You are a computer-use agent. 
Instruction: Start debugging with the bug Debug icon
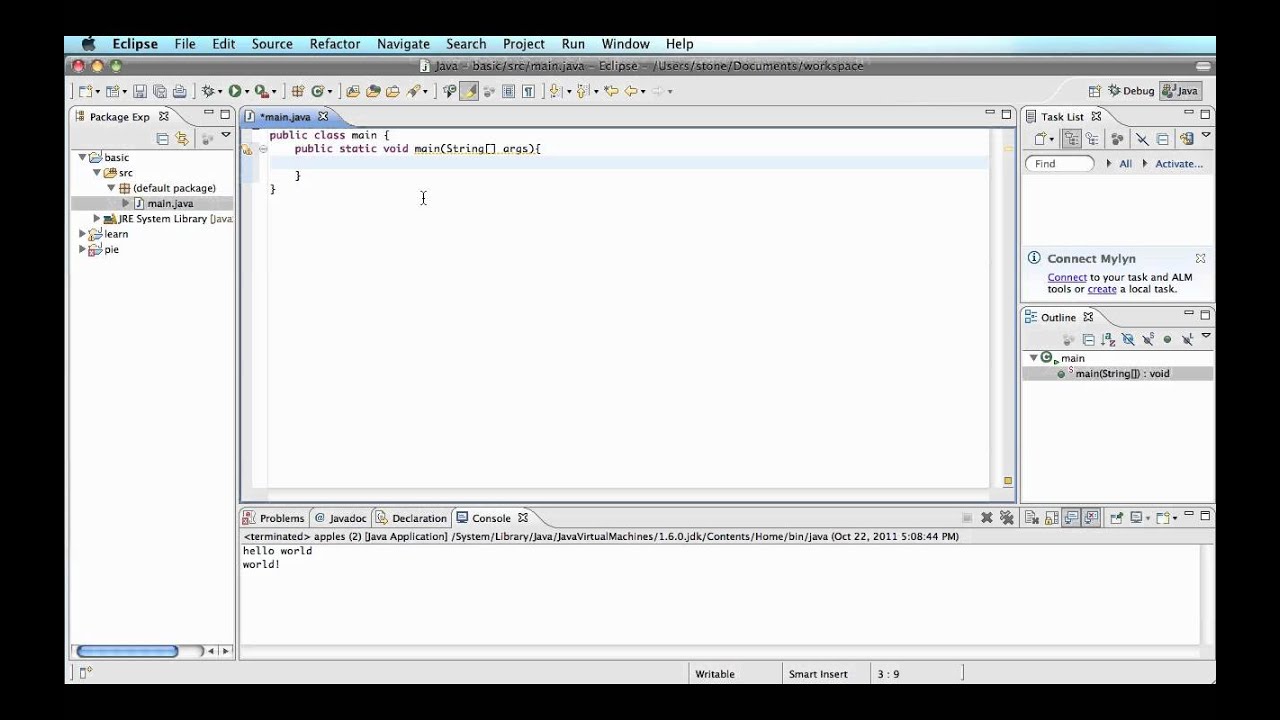click(x=208, y=91)
